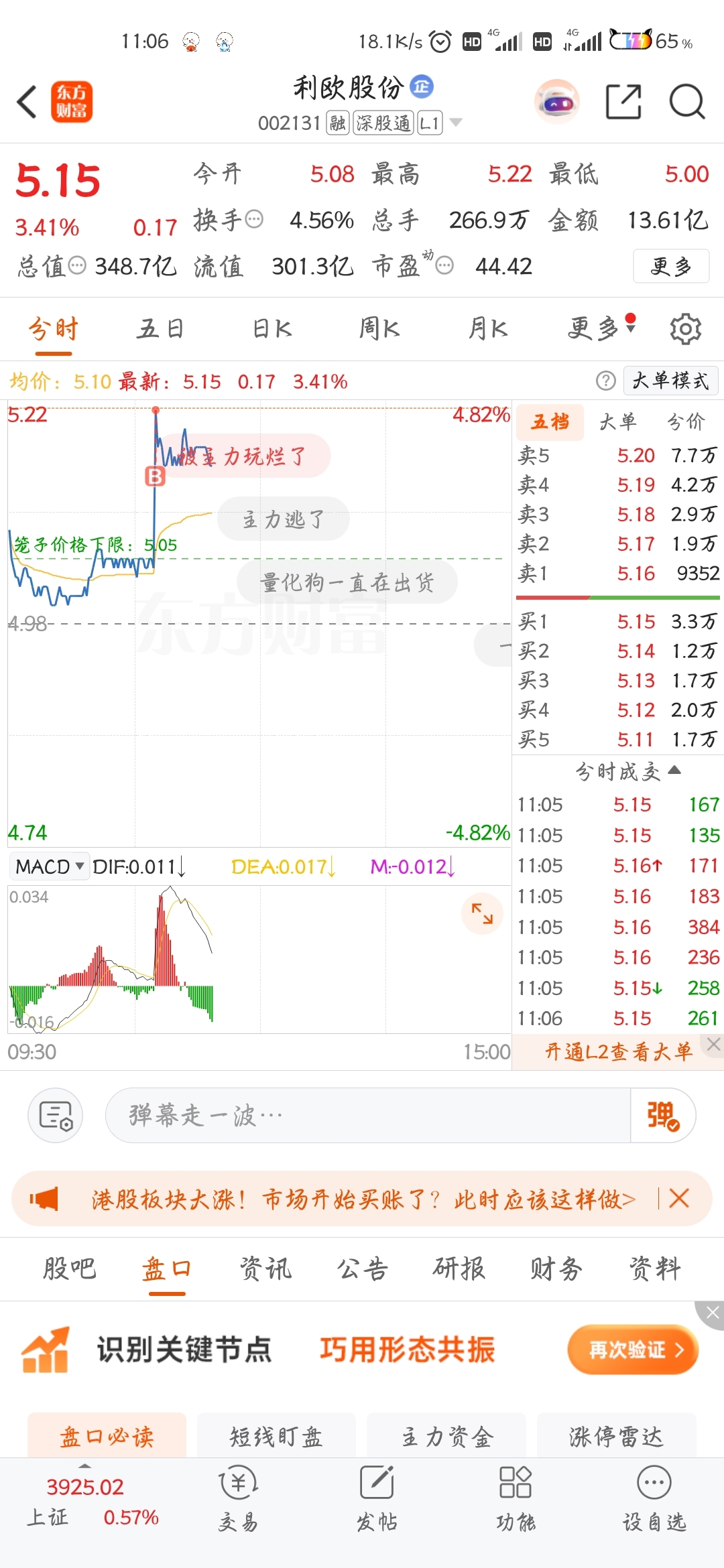The height and width of the screenshot is (1568, 724).
Task: Switch to 日K chart tab
Action: click(272, 328)
